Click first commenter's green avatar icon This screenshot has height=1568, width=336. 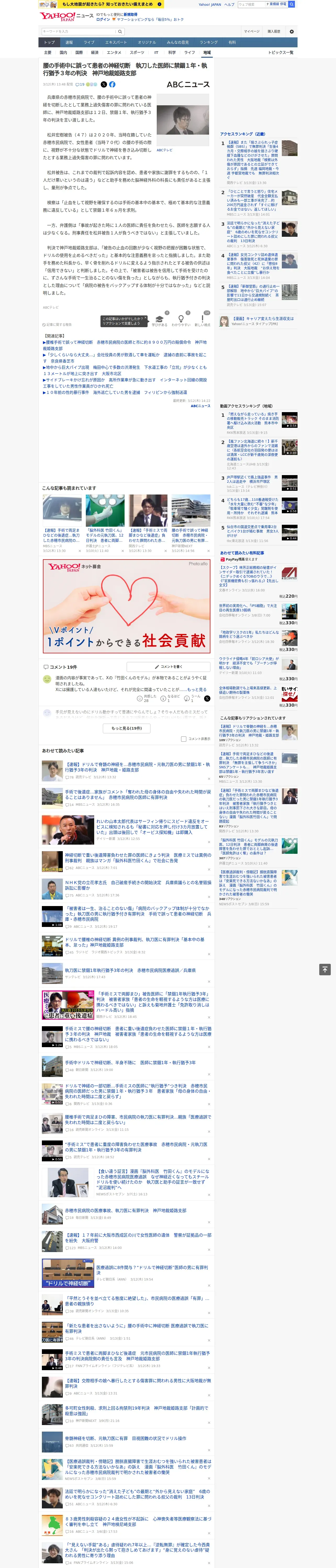pyautogui.click(x=47, y=679)
